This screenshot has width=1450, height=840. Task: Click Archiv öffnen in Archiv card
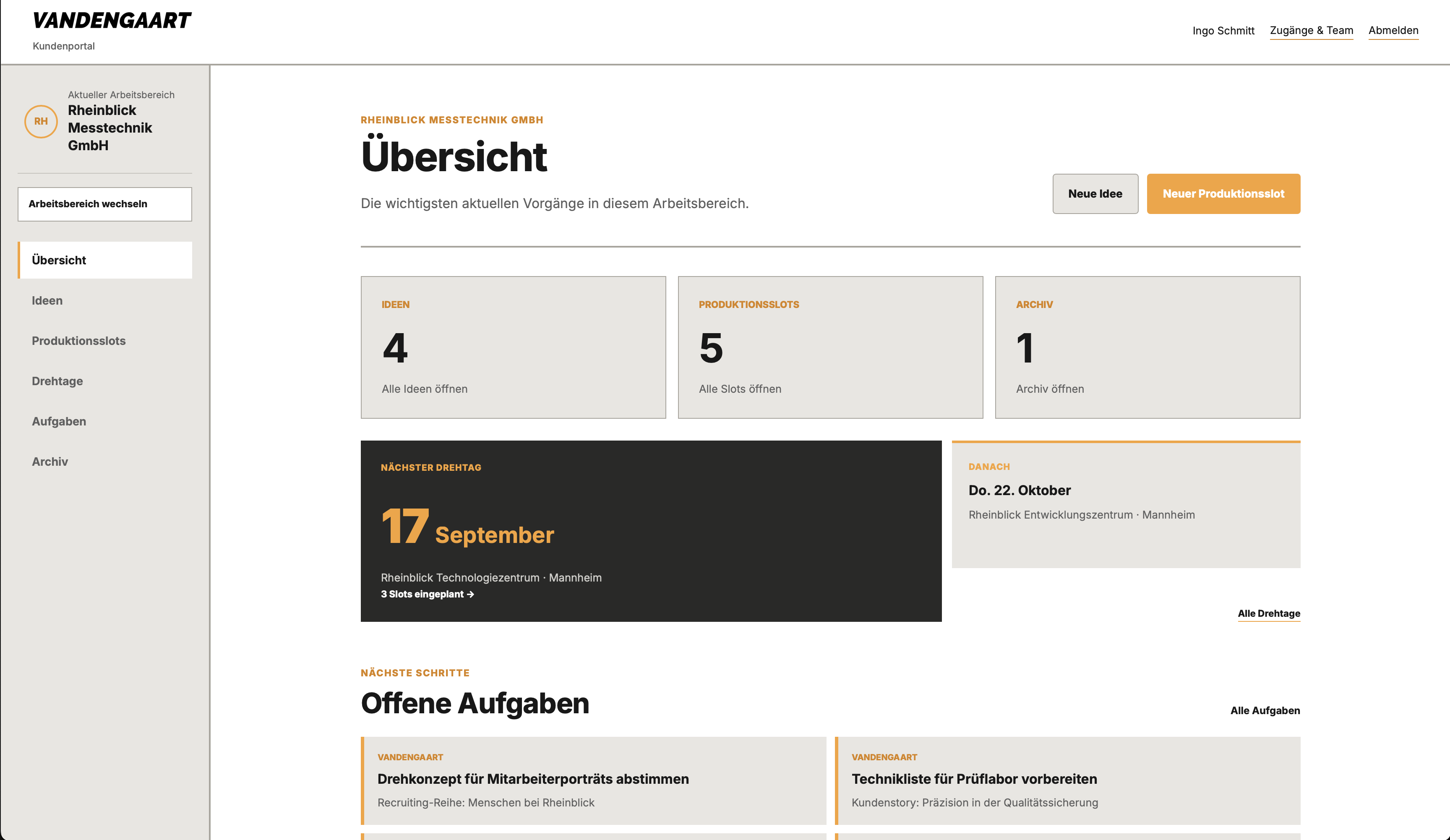[x=1049, y=389]
